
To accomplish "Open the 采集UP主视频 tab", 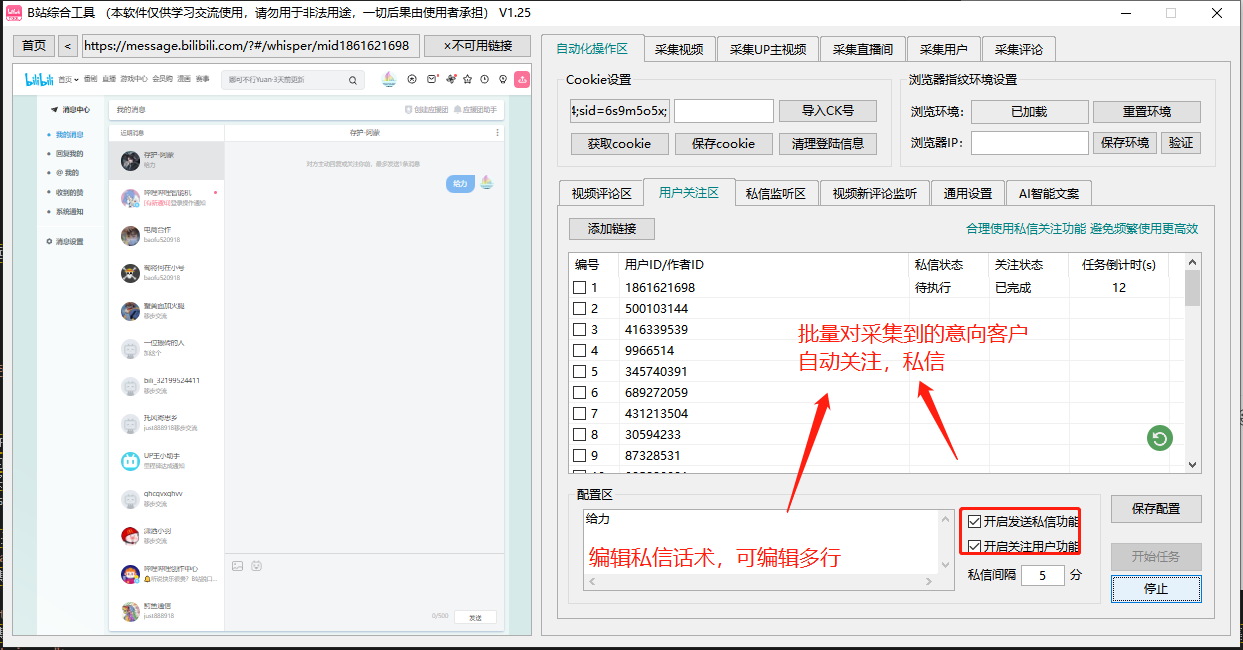I will tap(767, 48).
